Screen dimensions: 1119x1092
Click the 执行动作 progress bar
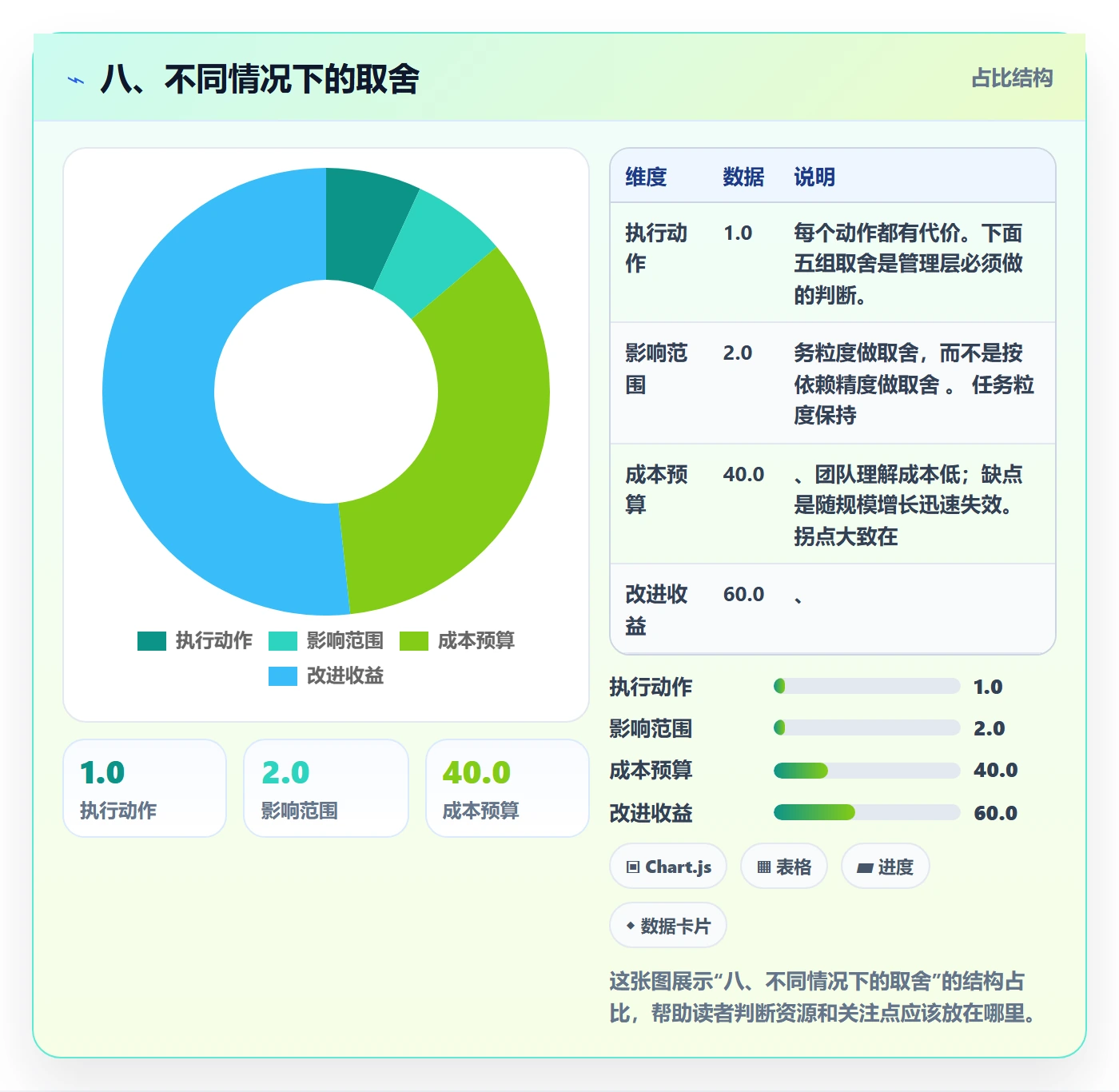(866, 686)
